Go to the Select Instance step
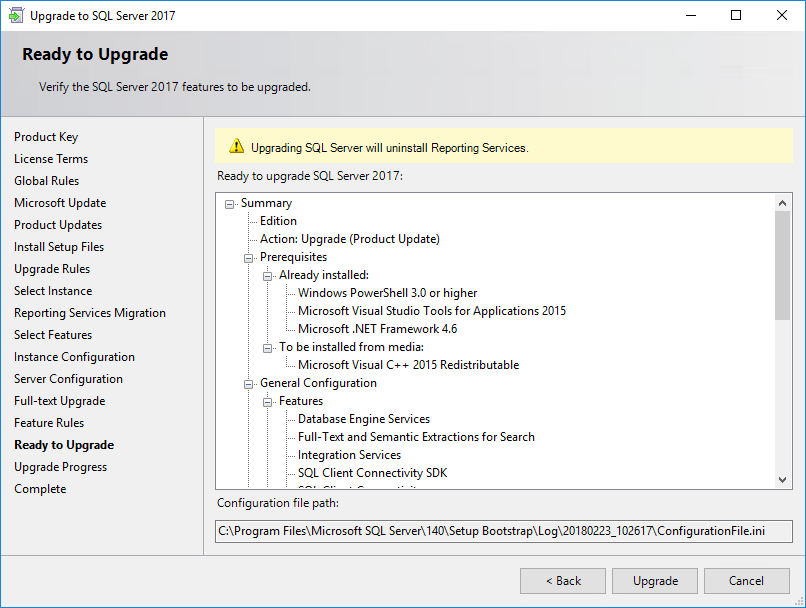 point(53,291)
